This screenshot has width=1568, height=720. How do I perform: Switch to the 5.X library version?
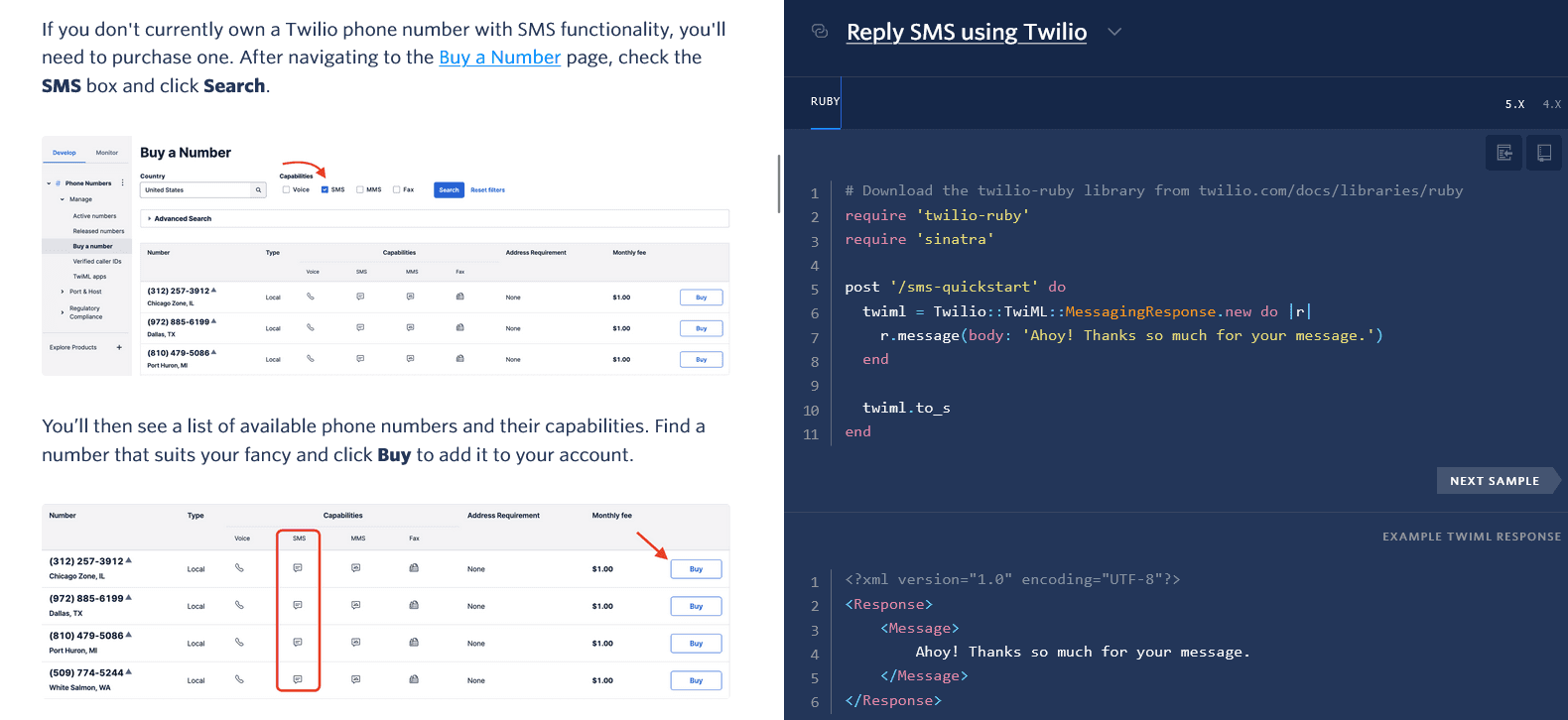pos(1514,104)
